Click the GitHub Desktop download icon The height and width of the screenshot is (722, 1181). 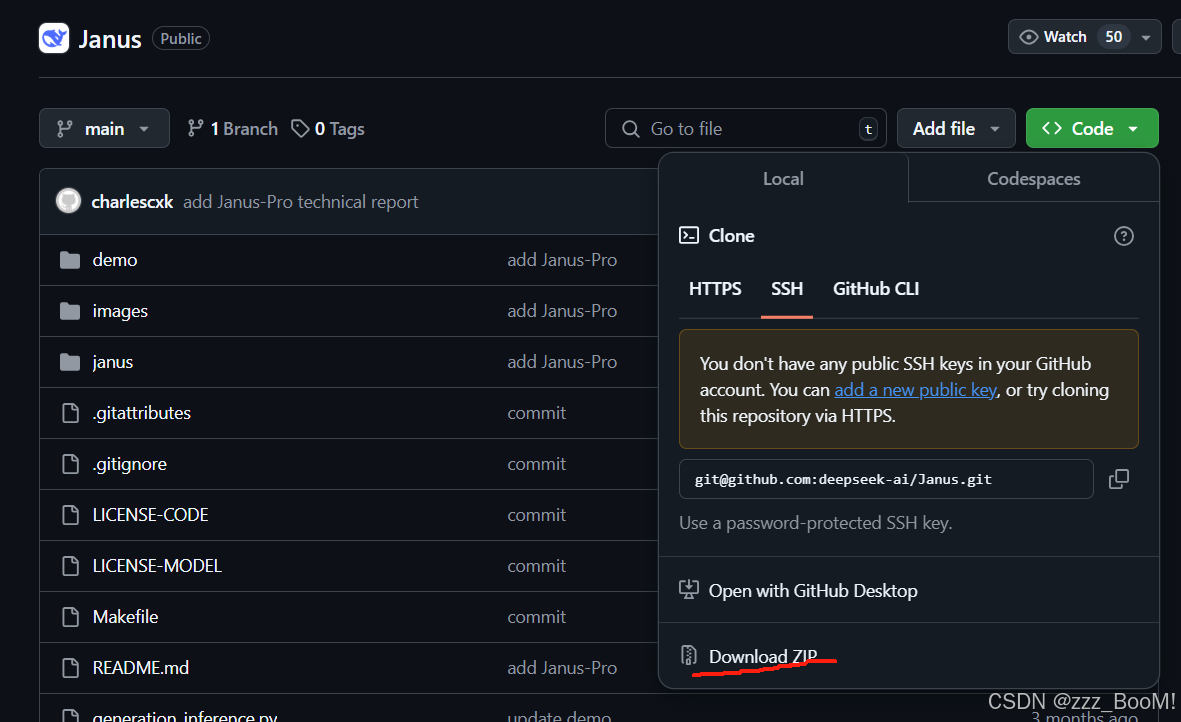tap(688, 589)
